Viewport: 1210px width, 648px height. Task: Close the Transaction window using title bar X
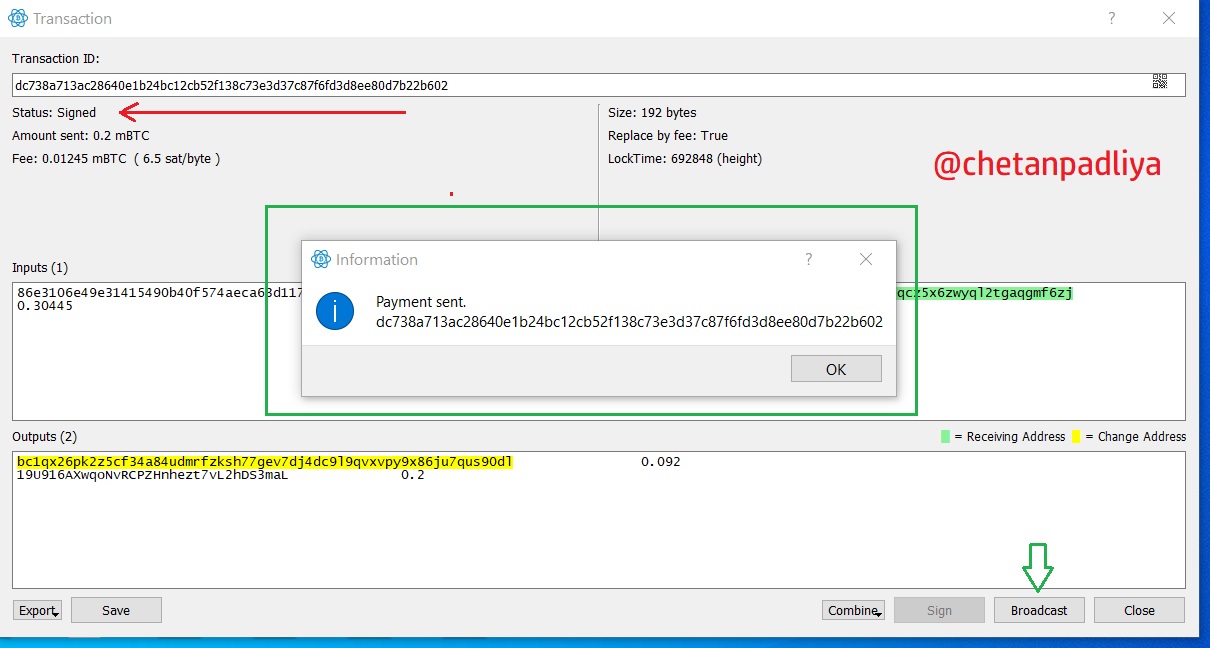coord(1169,18)
